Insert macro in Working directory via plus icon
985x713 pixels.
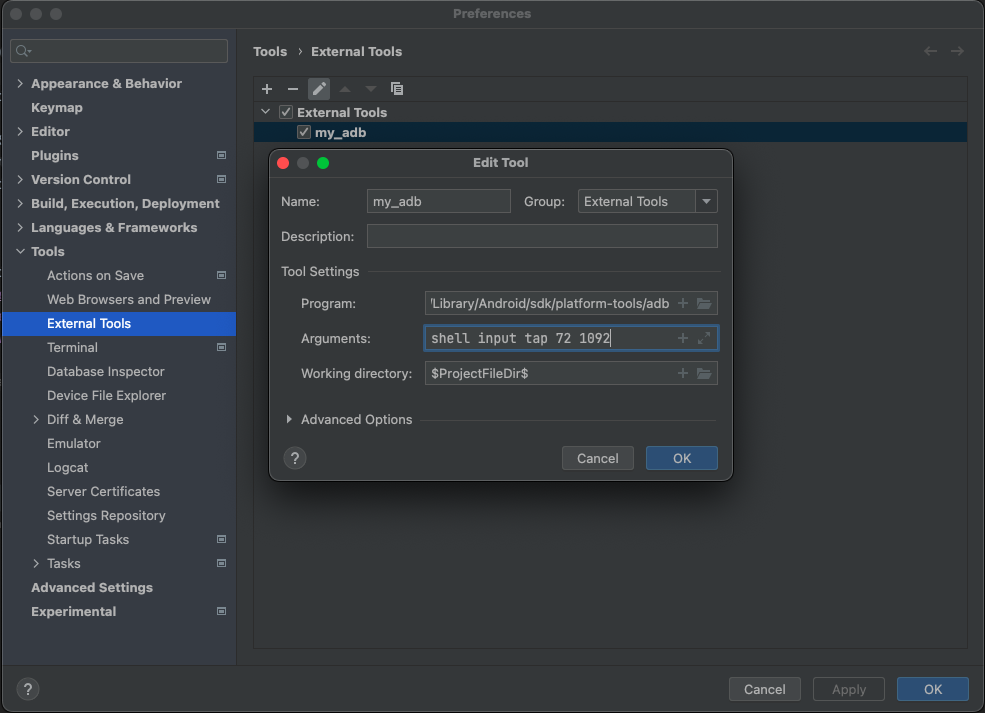click(683, 373)
